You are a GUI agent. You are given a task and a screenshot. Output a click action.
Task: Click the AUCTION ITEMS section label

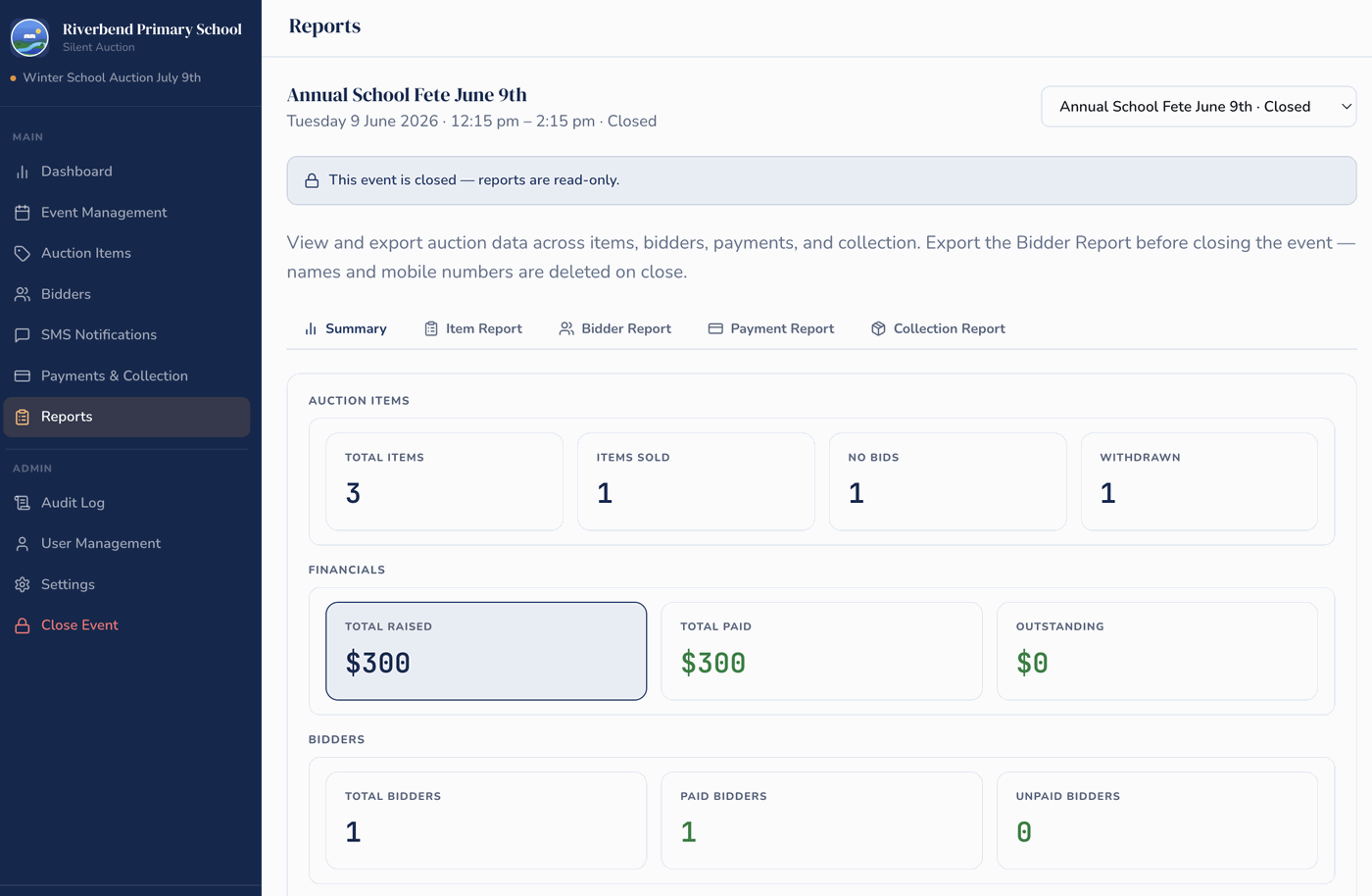359,401
